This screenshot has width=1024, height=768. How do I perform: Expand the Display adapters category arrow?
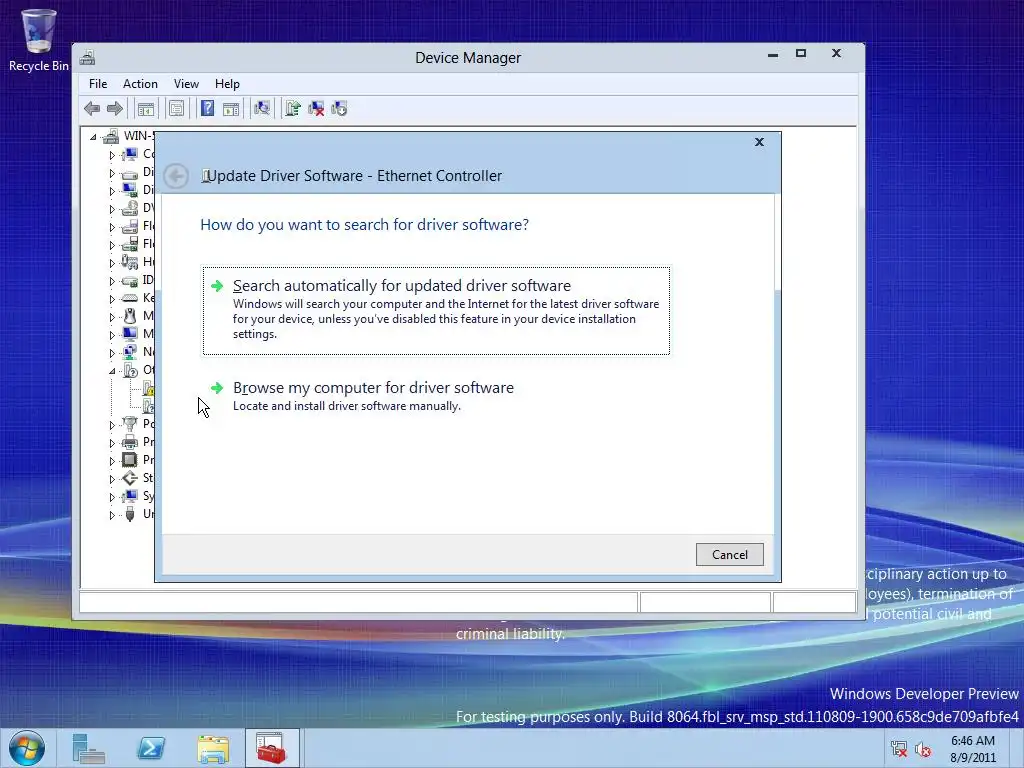click(x=112, y=191)
